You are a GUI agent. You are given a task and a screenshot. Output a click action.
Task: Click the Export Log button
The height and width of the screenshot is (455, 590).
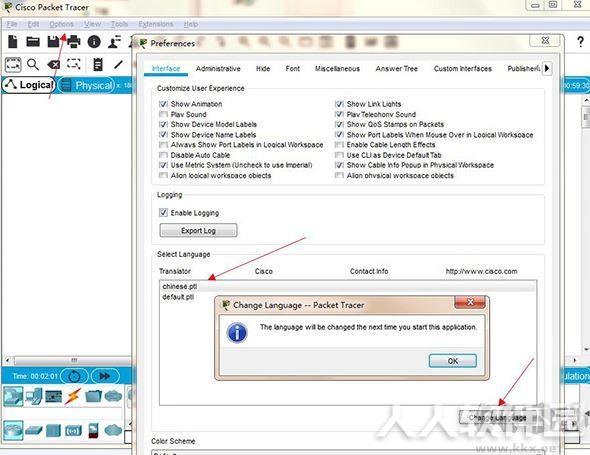(198, 230)
